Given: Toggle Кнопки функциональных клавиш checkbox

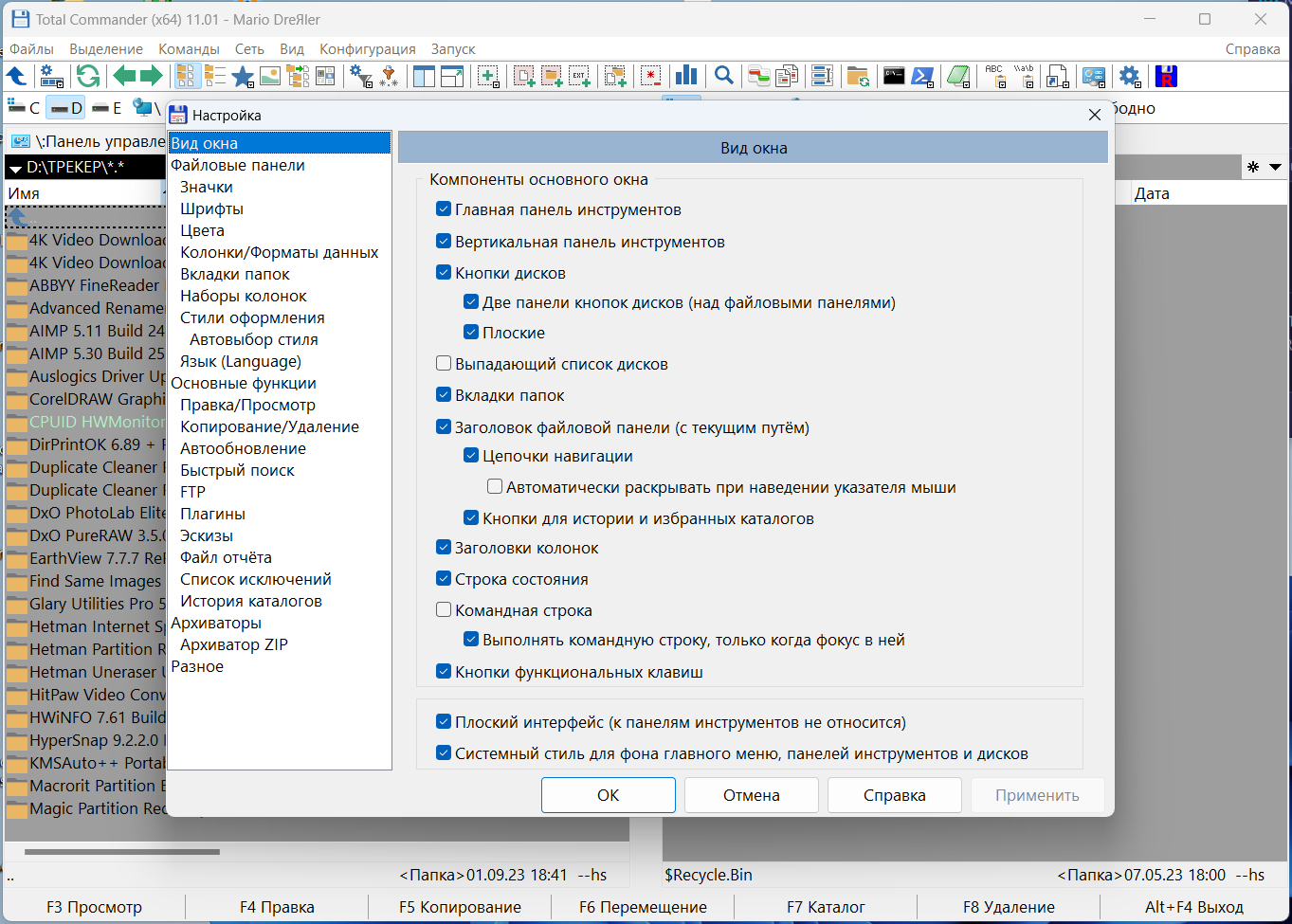Looking at the screenshot, I should (x=443, y=672).
